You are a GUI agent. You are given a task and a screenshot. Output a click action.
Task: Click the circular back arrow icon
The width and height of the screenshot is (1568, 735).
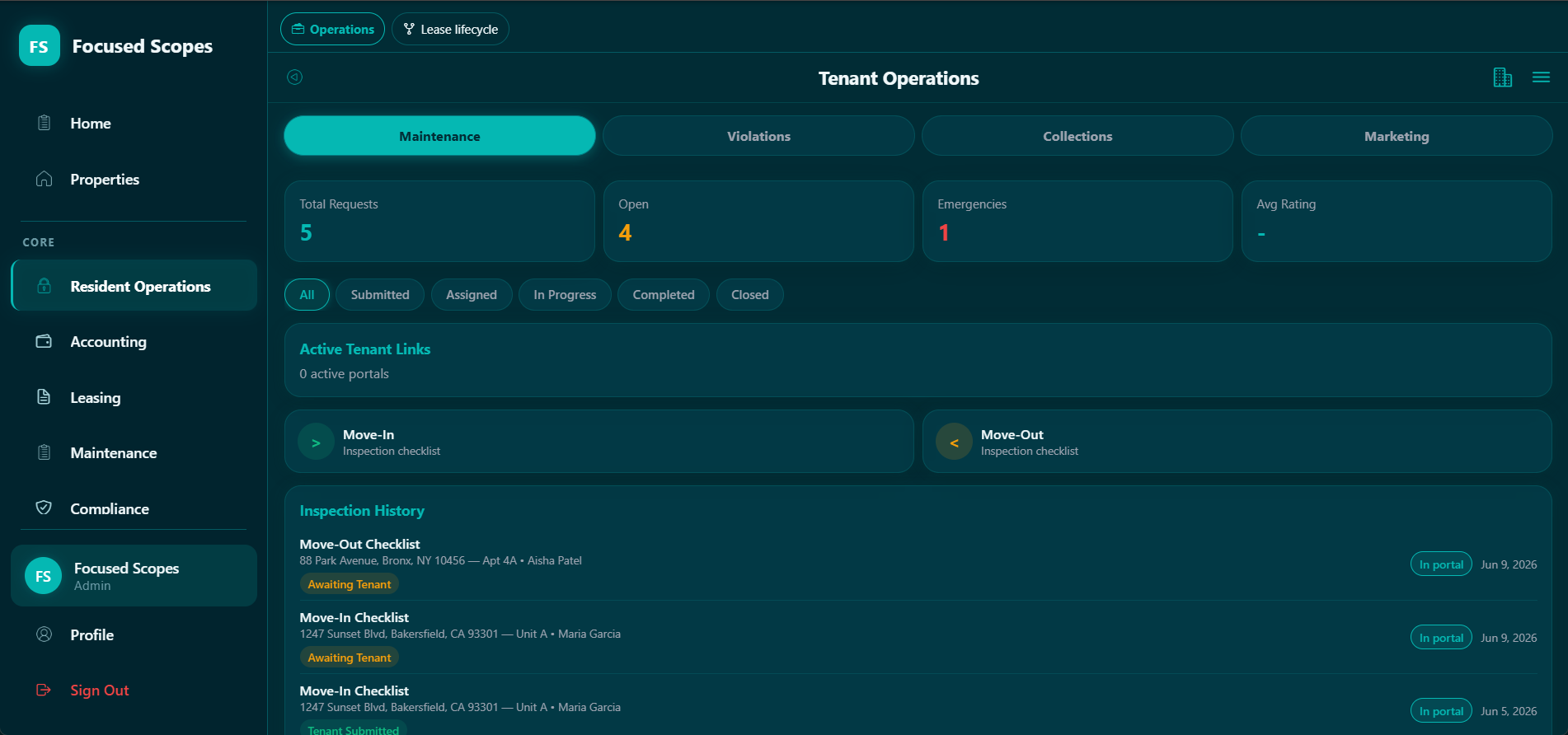click(294, 77)
